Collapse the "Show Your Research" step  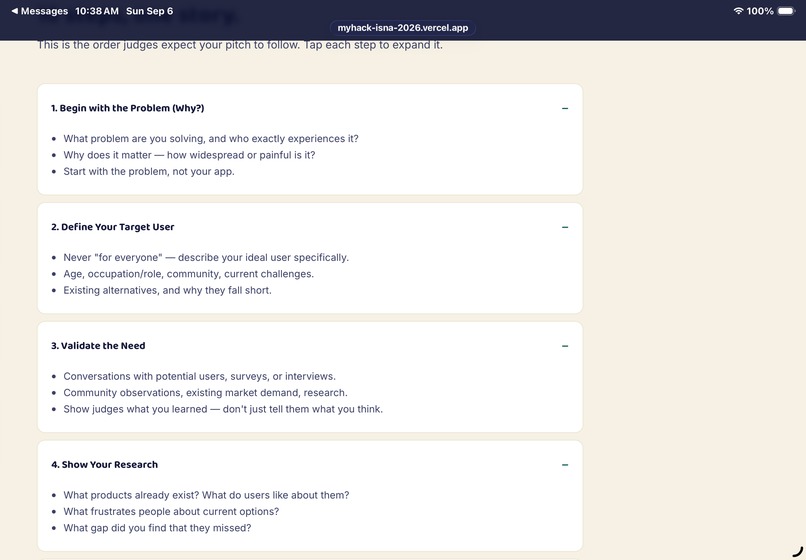click(x=565, y=464)
